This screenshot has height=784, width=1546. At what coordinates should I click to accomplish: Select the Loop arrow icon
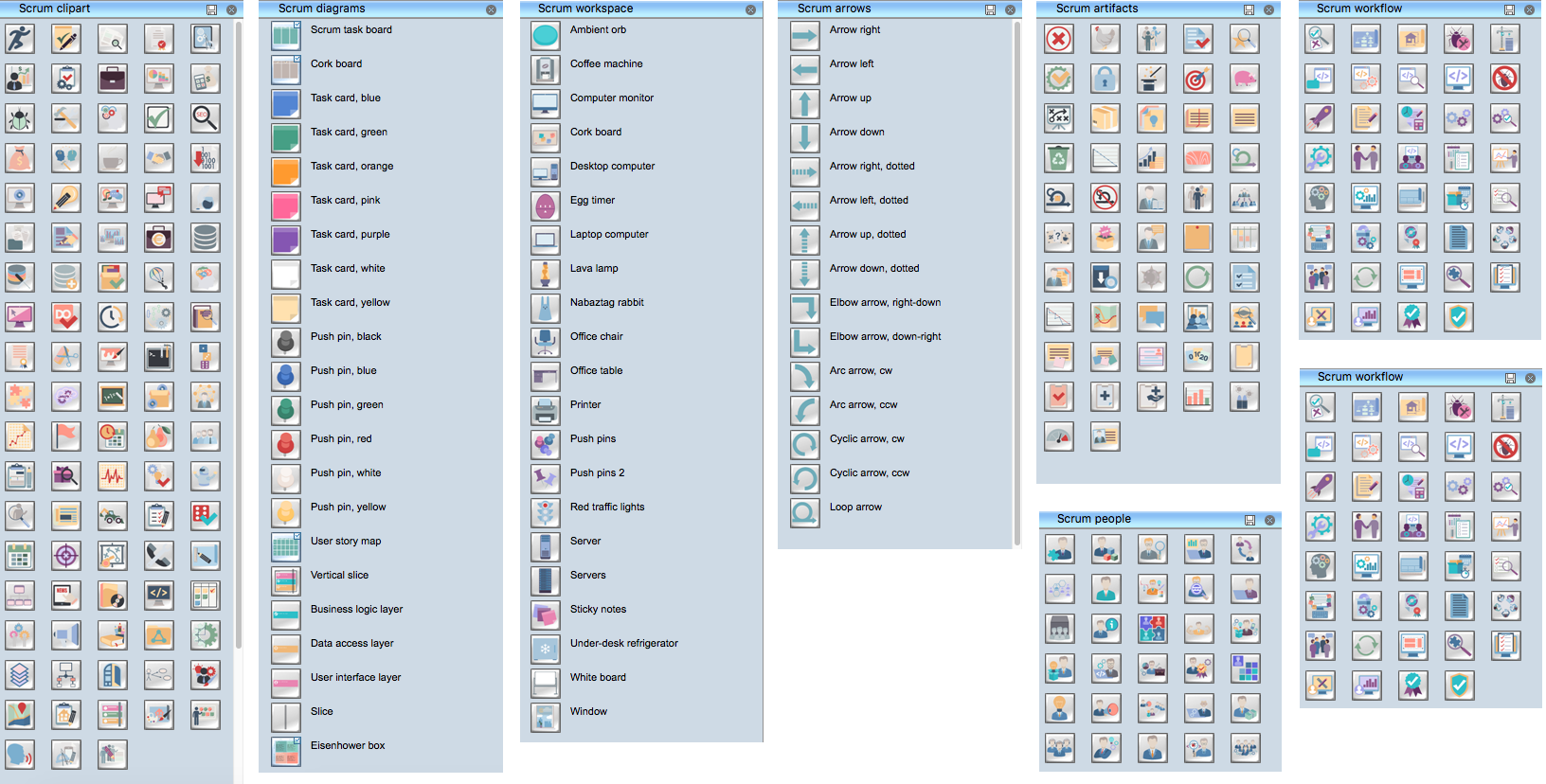pos(805,513)
